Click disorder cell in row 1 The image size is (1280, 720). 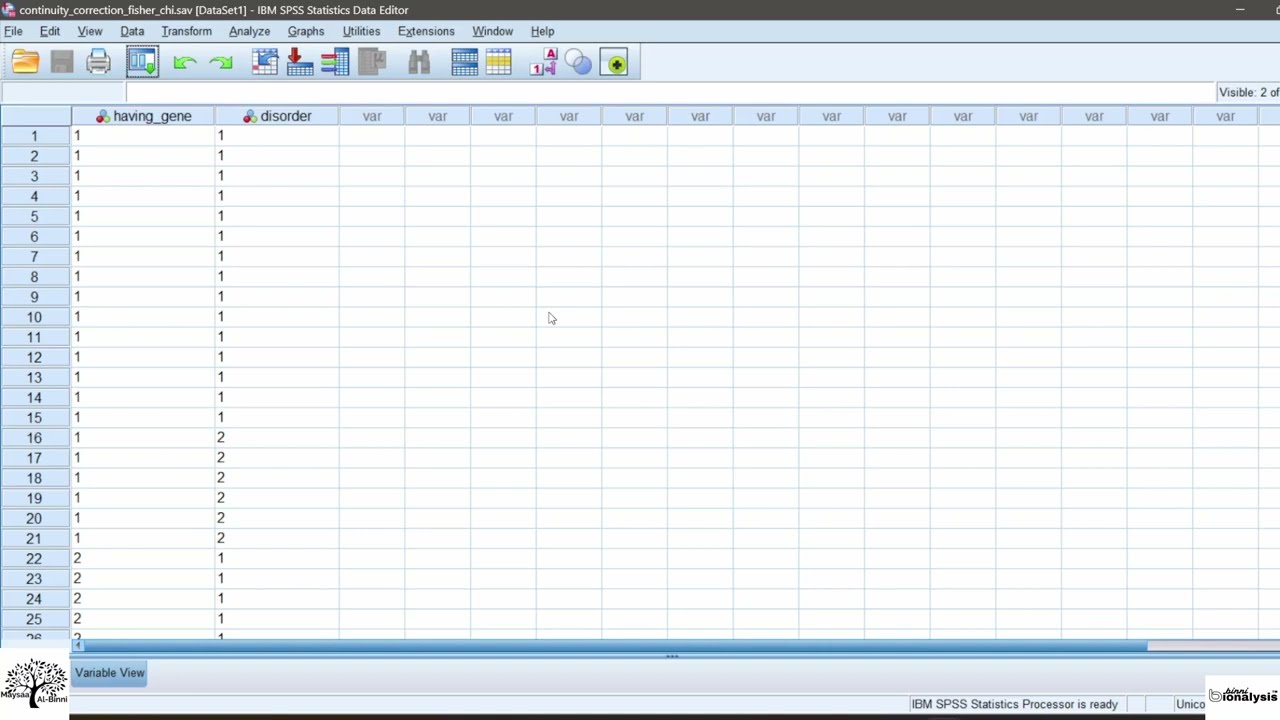click(277, 136)
